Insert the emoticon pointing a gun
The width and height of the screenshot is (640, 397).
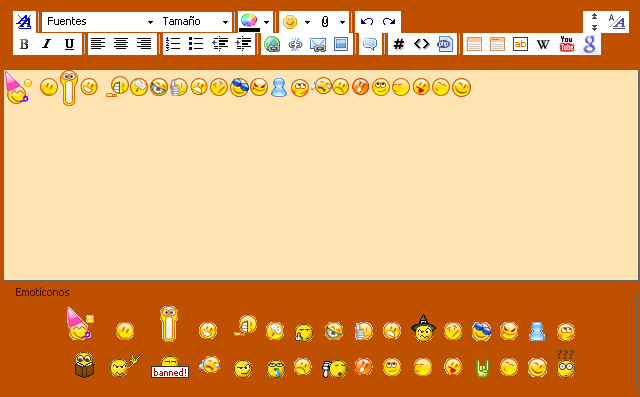[x=334, y=369]
